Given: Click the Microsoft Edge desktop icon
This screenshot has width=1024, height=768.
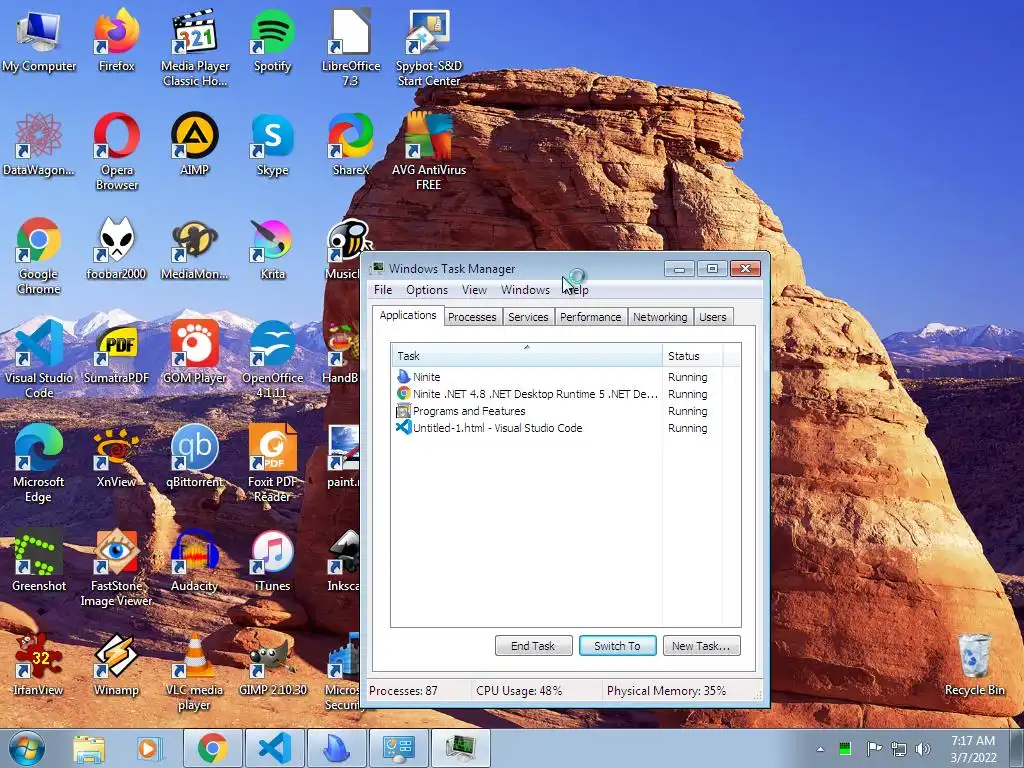Looking at the screenshot, I should (x=39, y=464).
